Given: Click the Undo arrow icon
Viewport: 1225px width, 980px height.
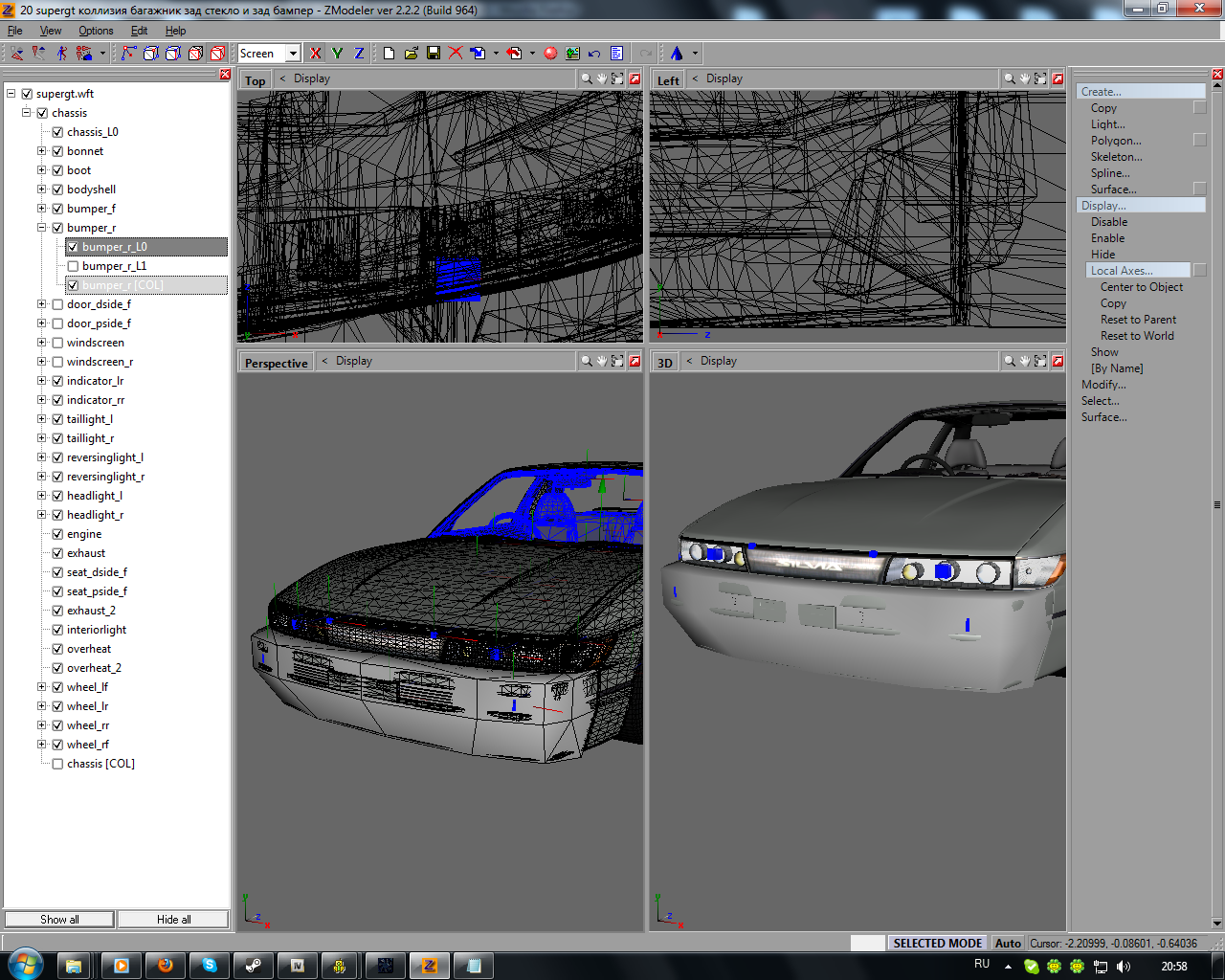Looking at the screenshot, I should point(594,54).
